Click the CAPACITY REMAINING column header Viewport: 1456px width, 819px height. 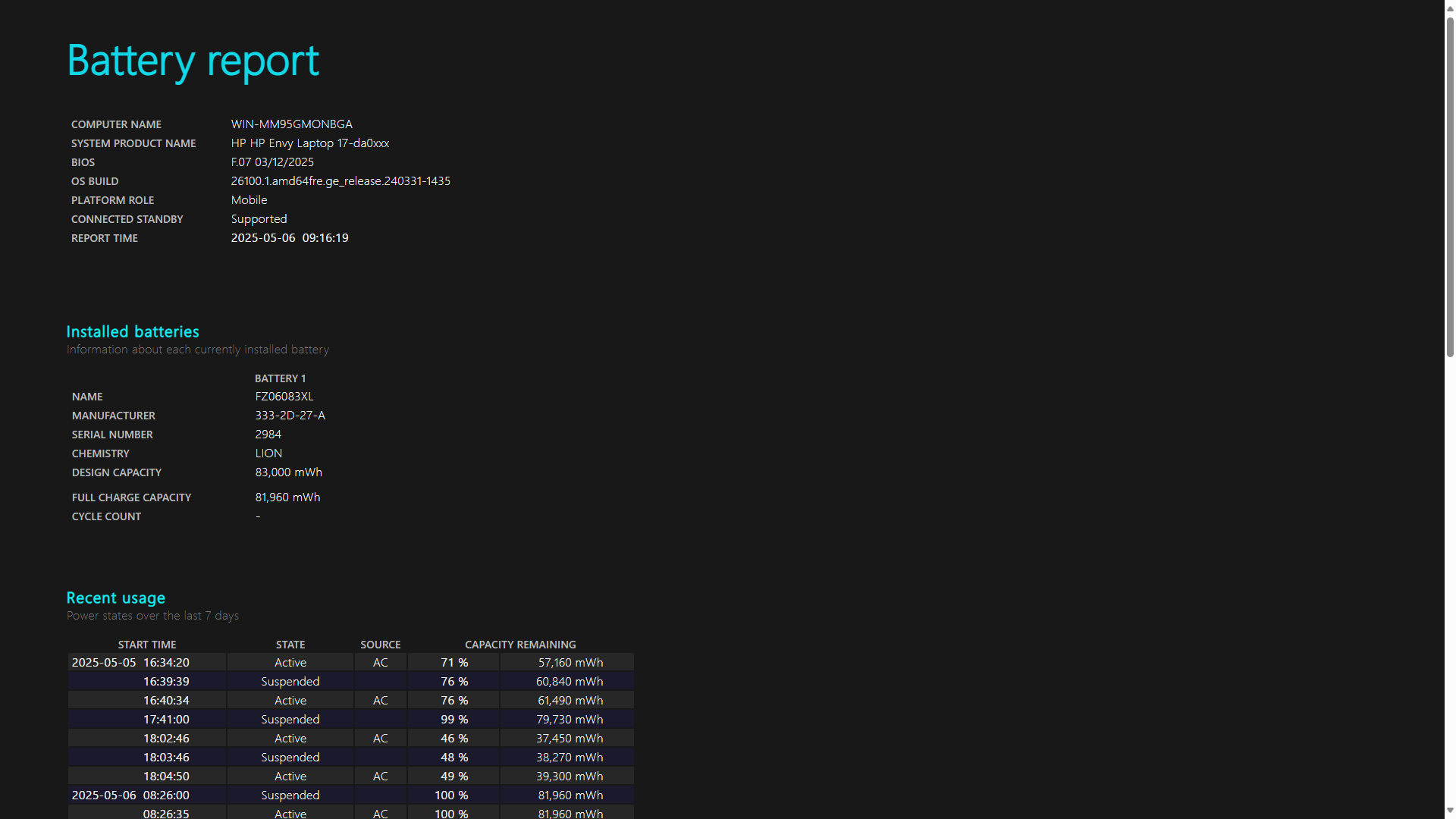pos(520,645)
